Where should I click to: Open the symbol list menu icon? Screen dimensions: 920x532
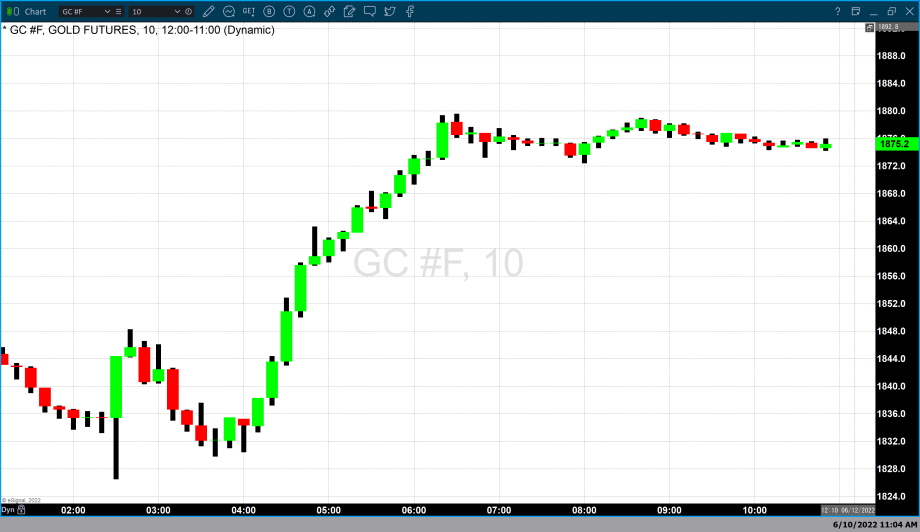(x=119, y=11)
